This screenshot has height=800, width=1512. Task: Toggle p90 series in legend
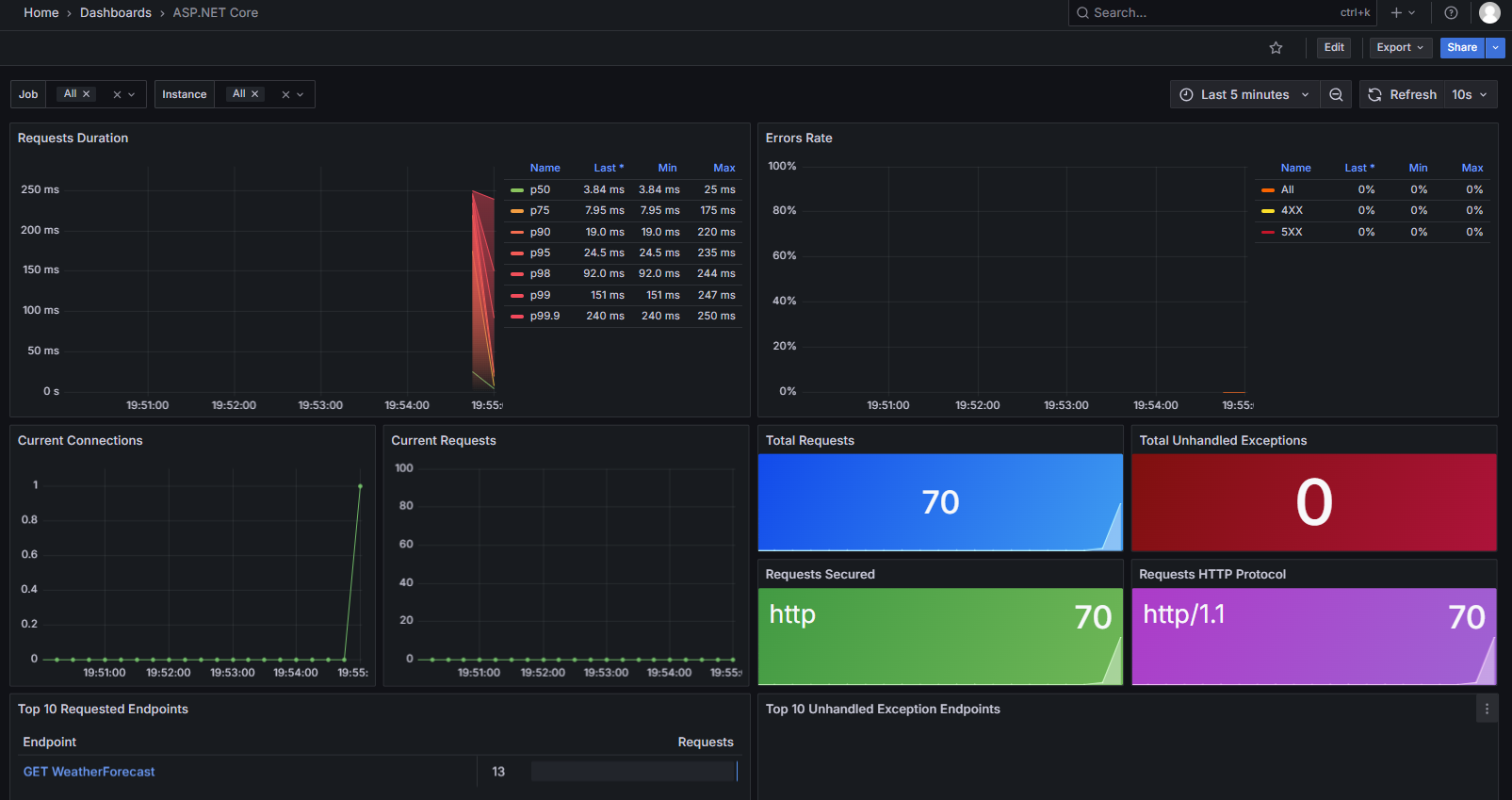[540, 232]
